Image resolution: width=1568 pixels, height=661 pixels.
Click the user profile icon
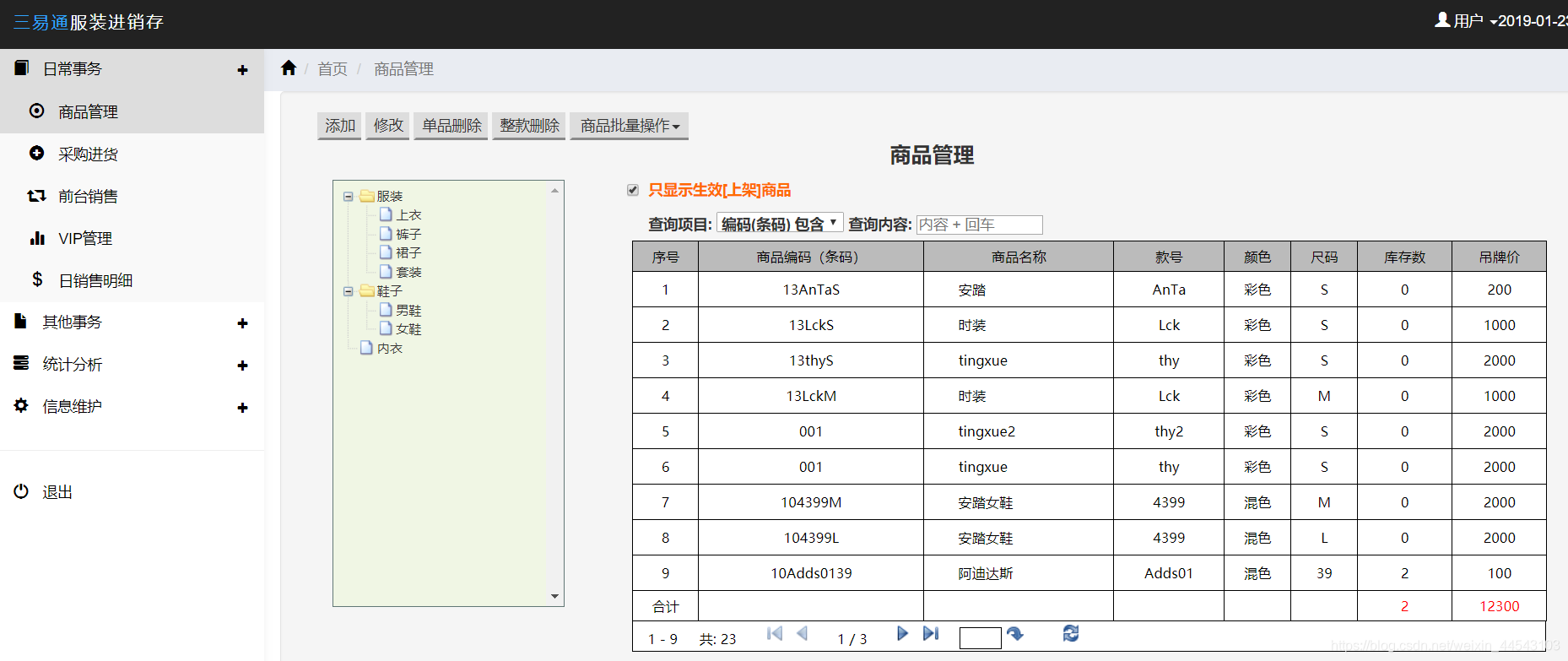coord(1442,19)
